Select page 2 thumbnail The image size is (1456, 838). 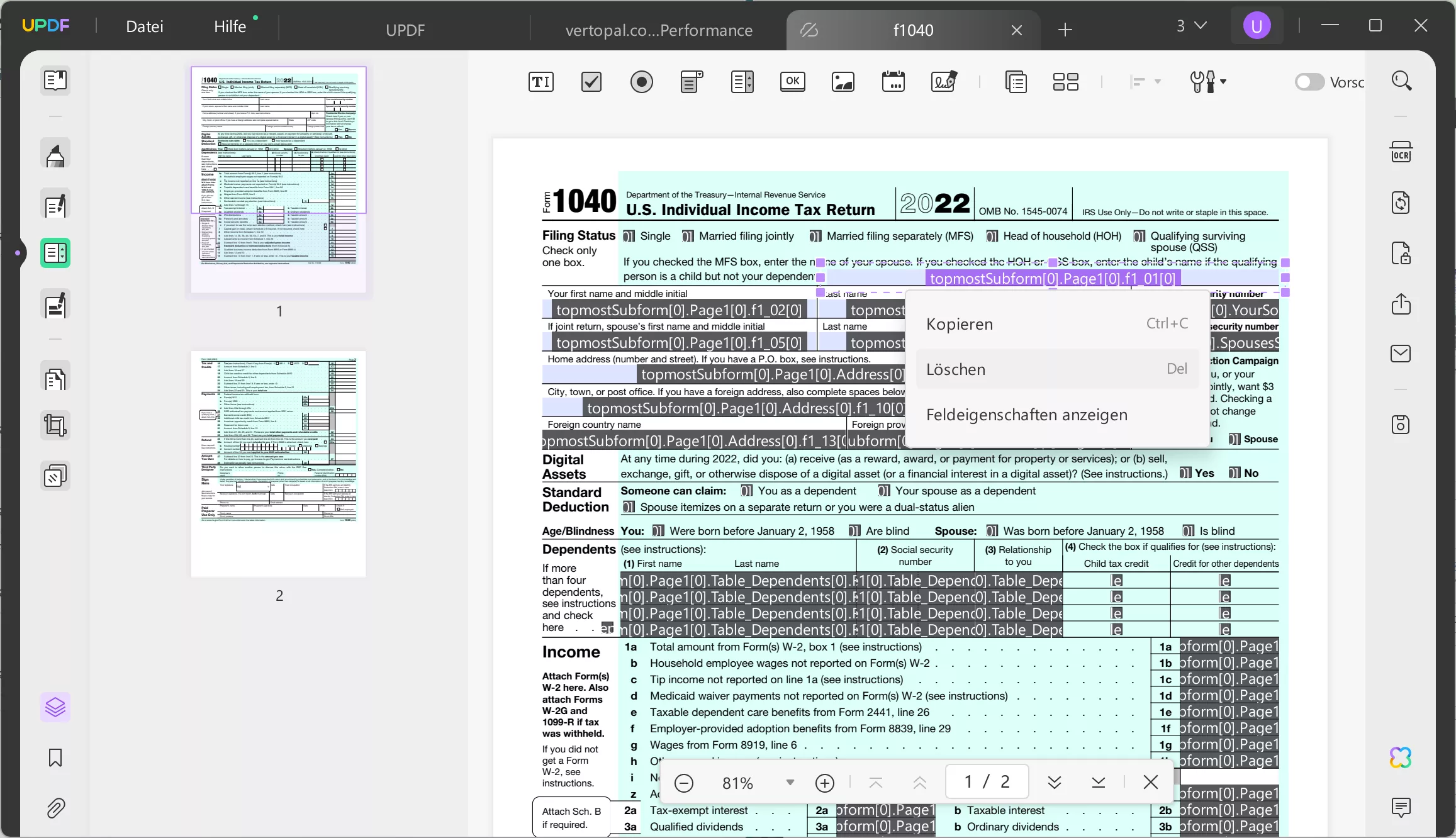click(279, 464)
